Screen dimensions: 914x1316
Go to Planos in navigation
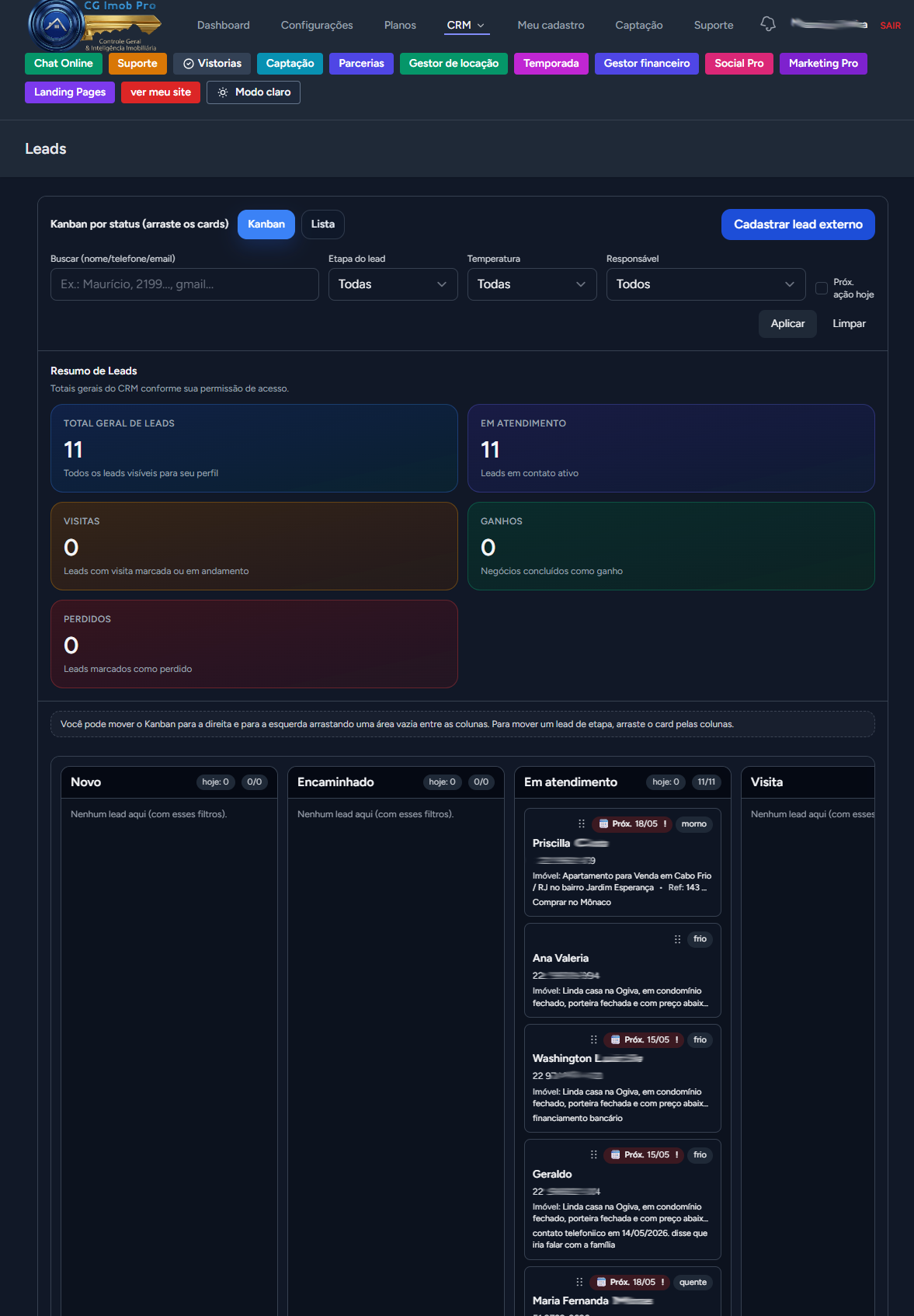tap(400, 25)
